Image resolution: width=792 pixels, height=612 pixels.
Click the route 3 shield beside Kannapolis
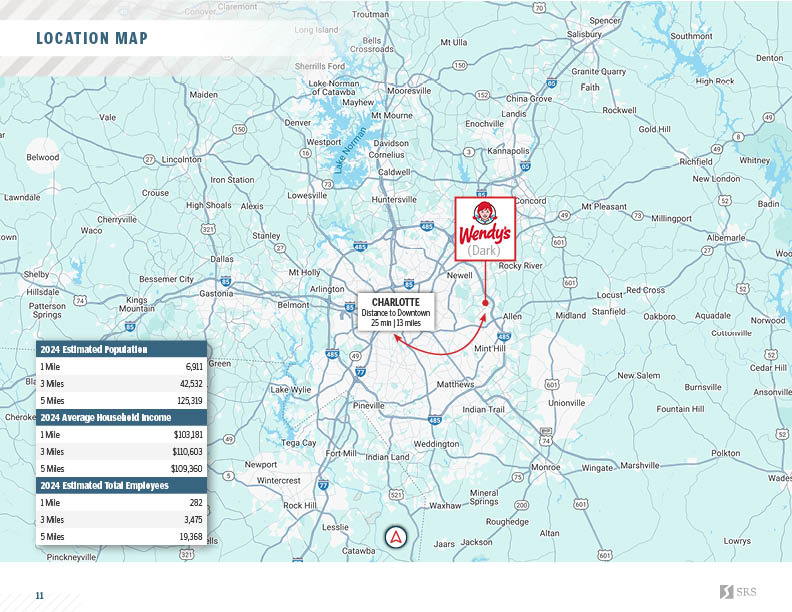[469, 152]
